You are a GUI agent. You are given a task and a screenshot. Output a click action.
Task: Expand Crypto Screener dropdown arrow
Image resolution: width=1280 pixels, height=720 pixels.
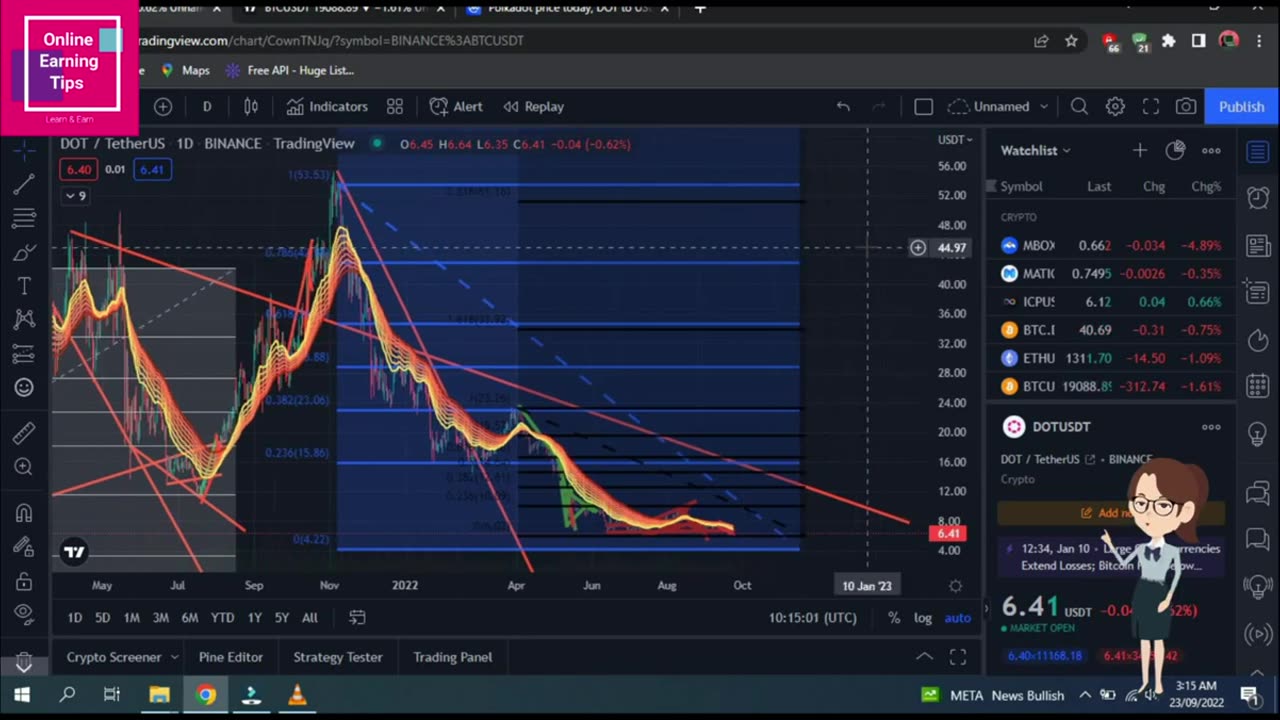174,657
